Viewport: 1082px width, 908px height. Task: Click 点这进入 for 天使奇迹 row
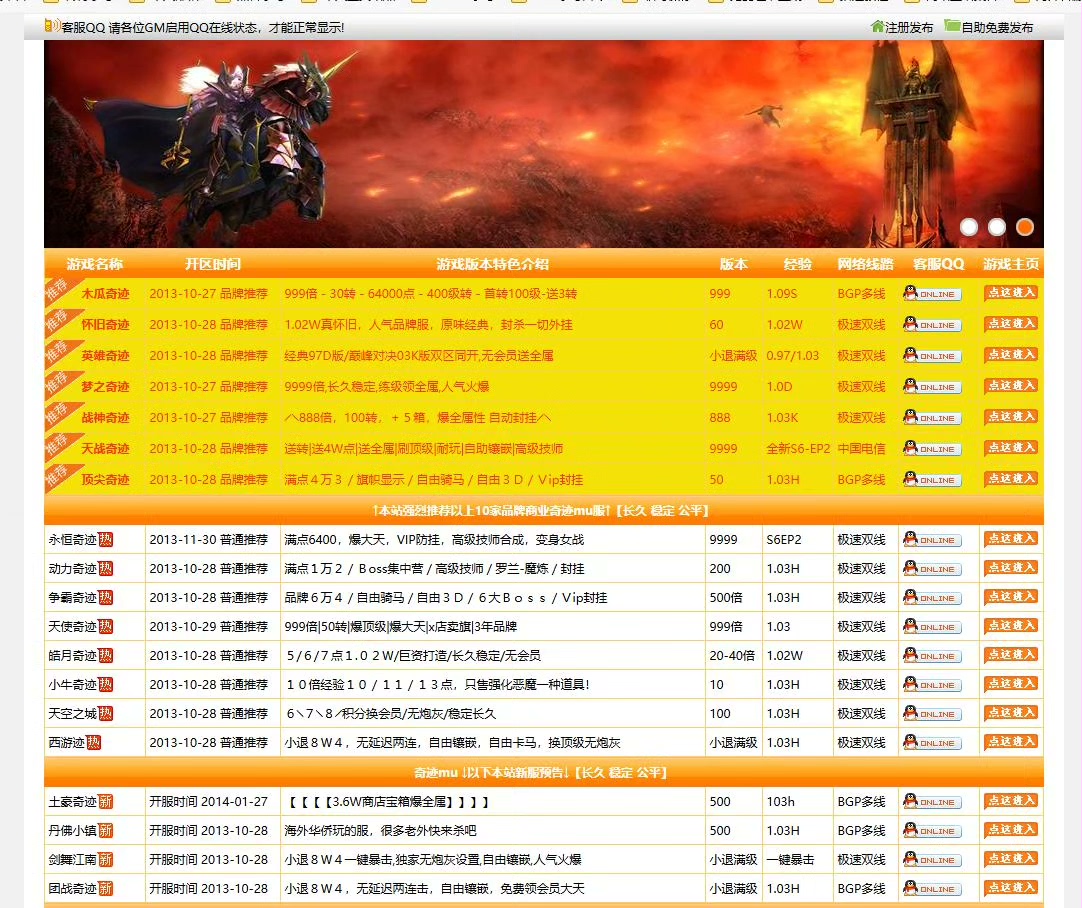(1011, 626)
